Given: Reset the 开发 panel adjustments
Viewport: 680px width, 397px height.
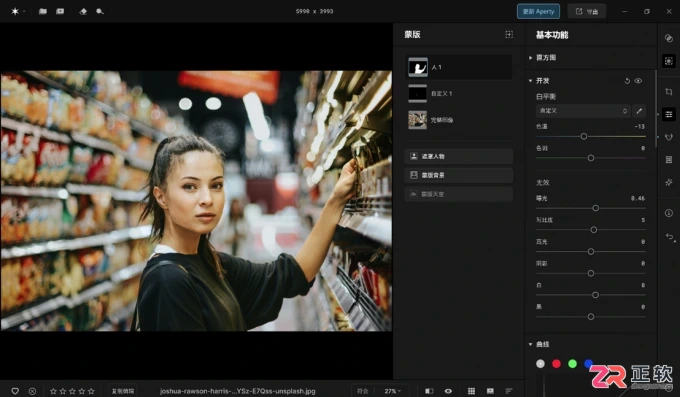Looking at the screenshot, I should (x=627, y=81).
